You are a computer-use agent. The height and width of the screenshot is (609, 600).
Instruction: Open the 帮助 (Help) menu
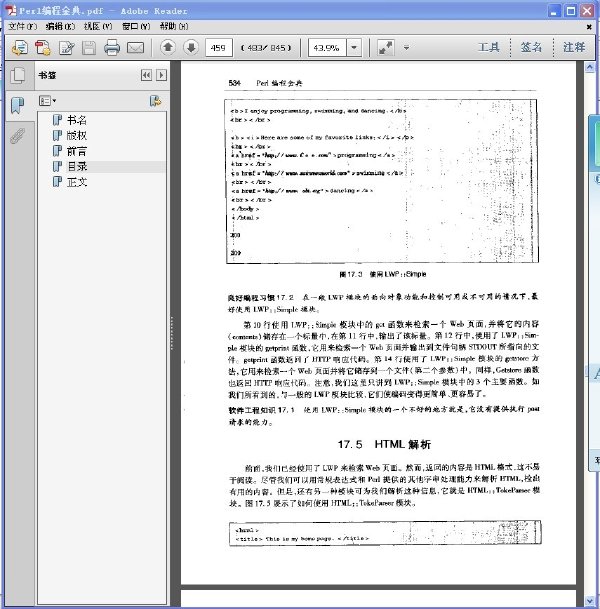174,26
